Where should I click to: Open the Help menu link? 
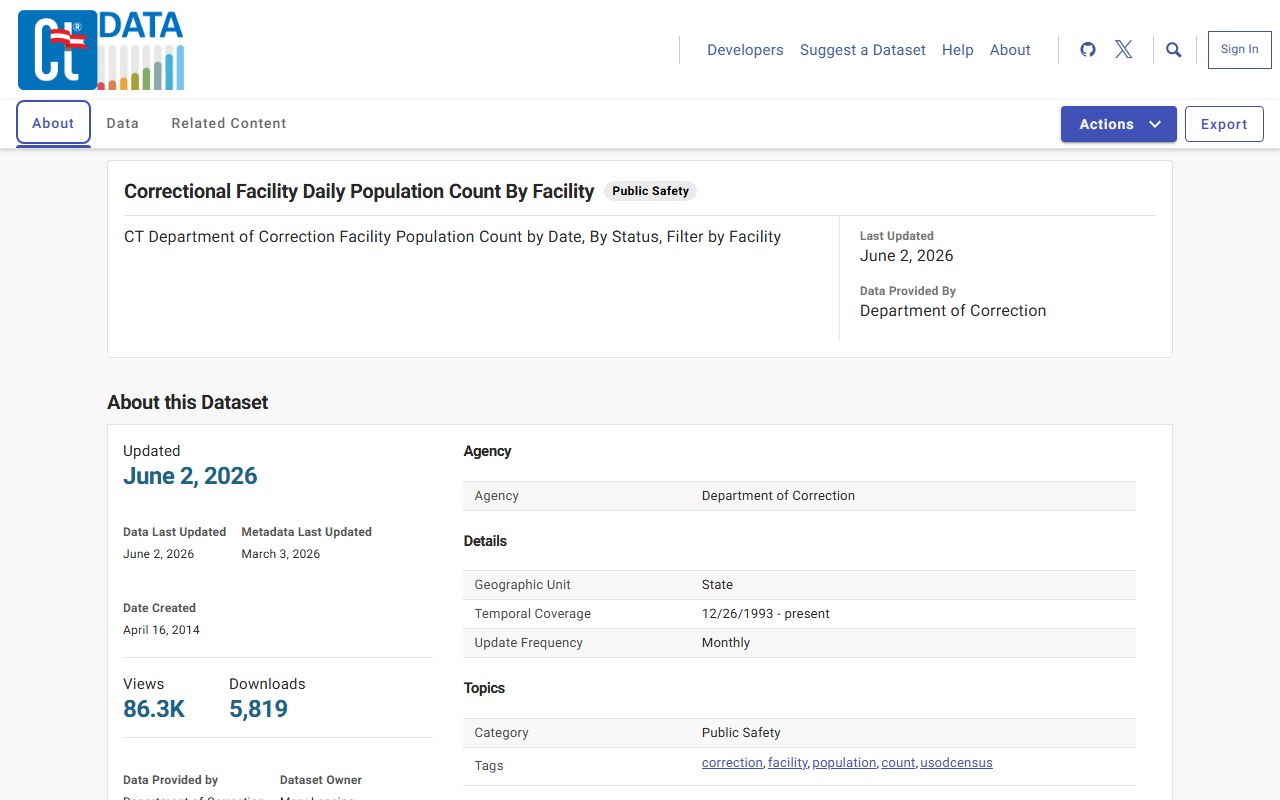tap(958, 50)
